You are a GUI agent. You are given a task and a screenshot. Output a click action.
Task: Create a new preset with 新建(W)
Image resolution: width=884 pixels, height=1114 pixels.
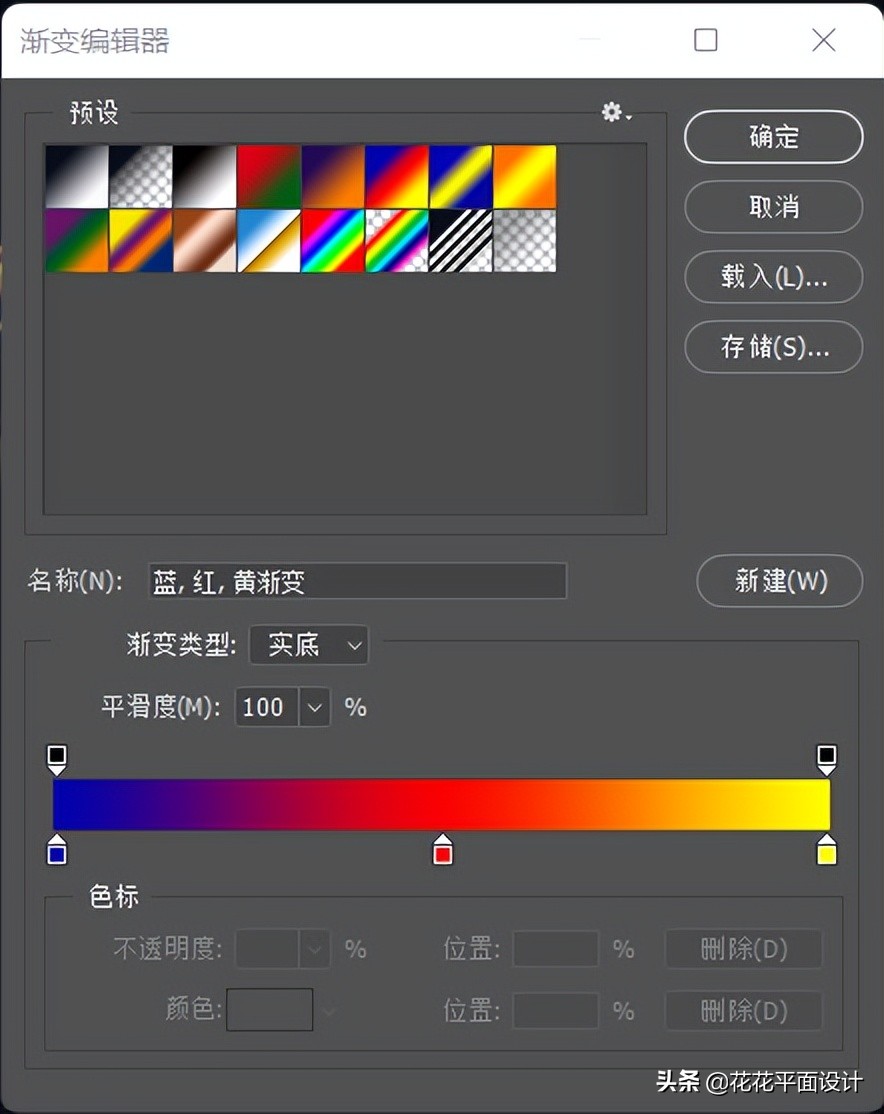click(779, 582)
